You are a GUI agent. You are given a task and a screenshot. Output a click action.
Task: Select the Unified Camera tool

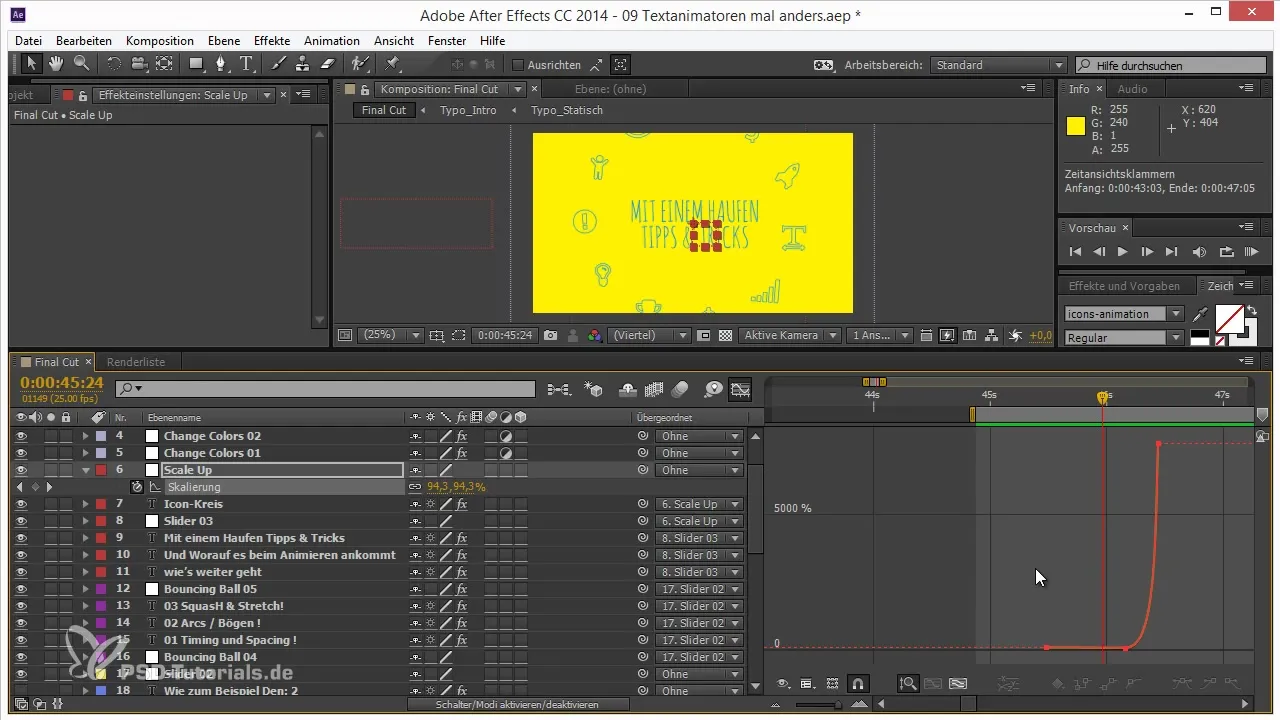(138, 64)
